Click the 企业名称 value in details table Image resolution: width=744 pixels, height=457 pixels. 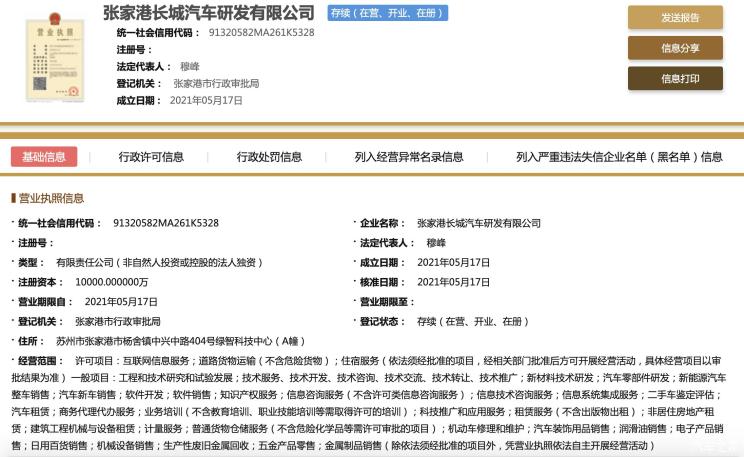coord(478,223)
